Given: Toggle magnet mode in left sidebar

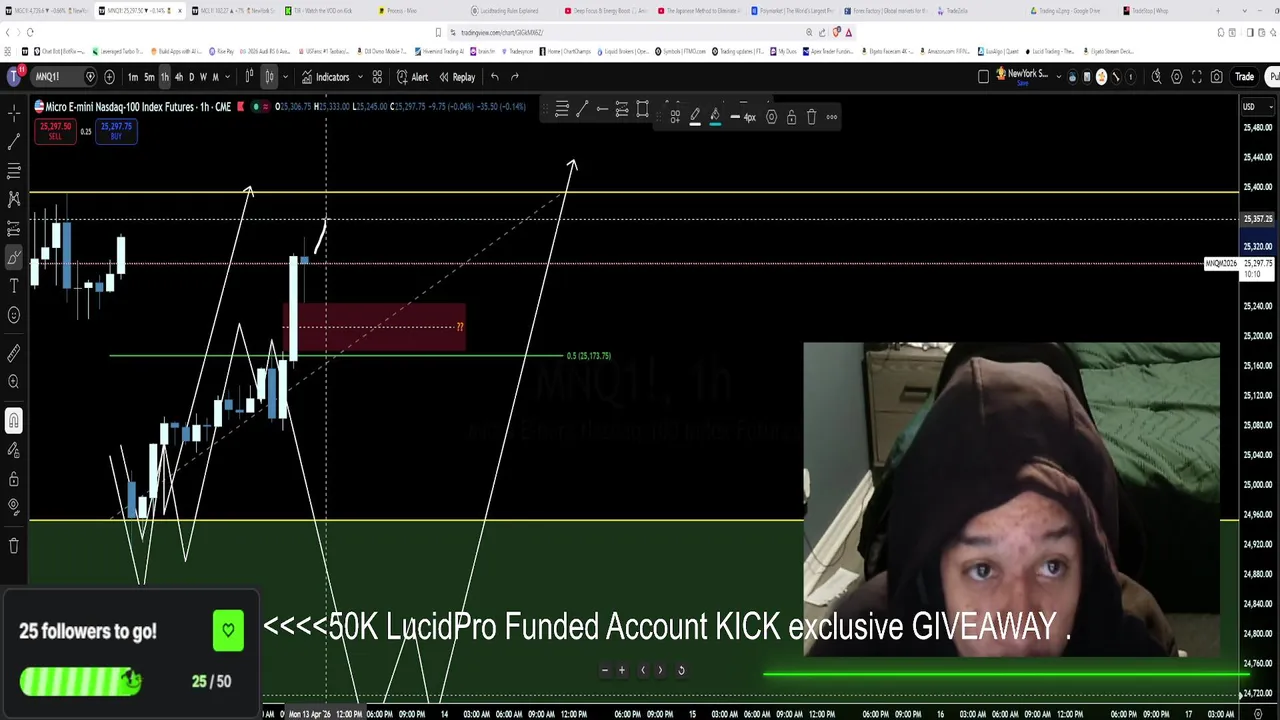Looking at the screenshot, I should click(x=14, y=421).
